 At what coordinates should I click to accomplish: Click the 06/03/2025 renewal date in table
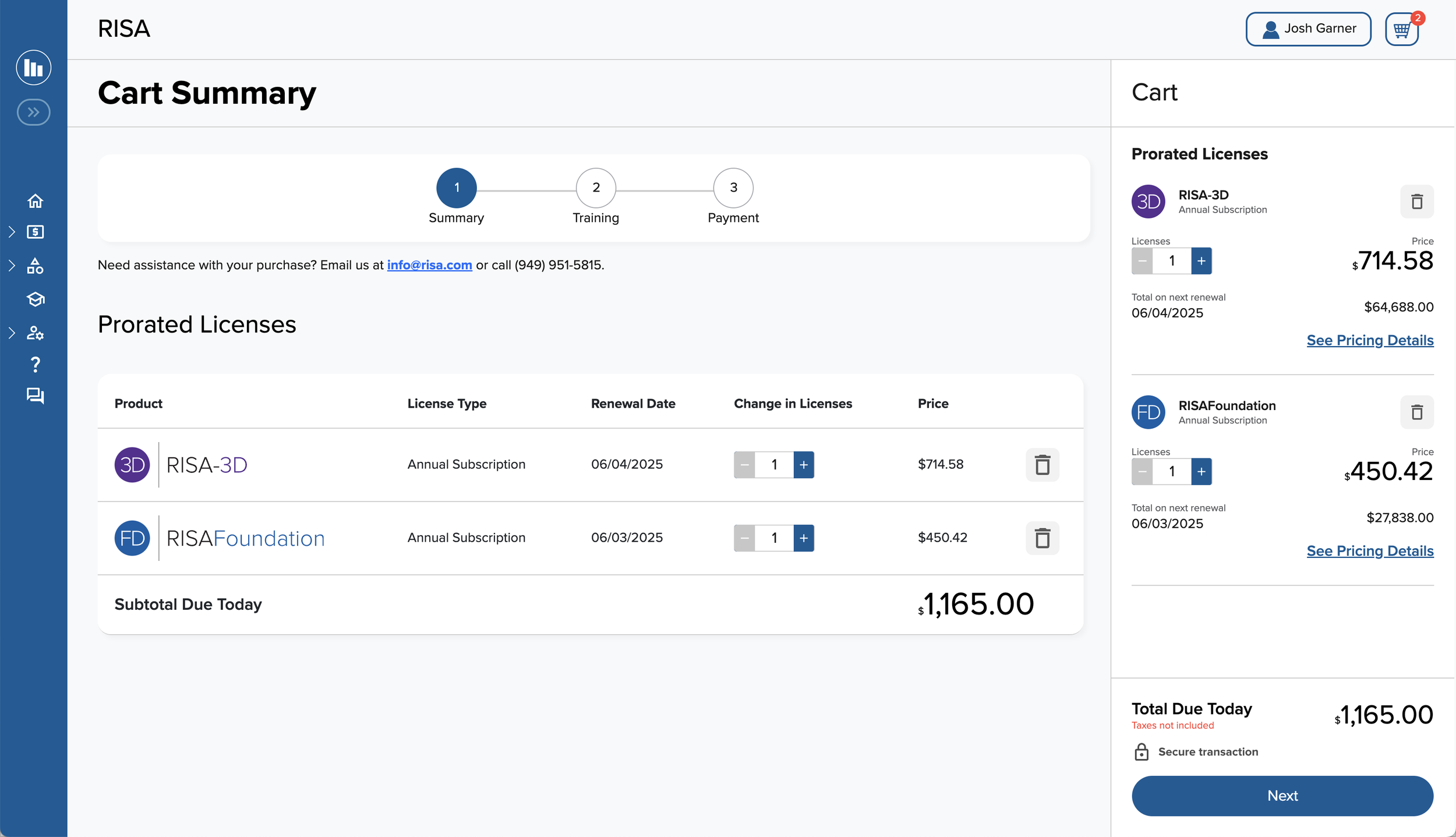[627, 538]
